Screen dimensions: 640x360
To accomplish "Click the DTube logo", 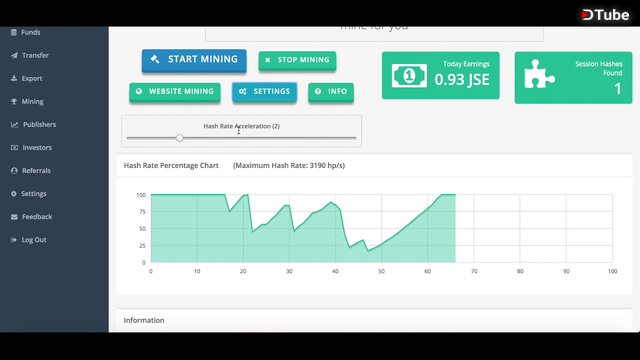I will [605, 15].
